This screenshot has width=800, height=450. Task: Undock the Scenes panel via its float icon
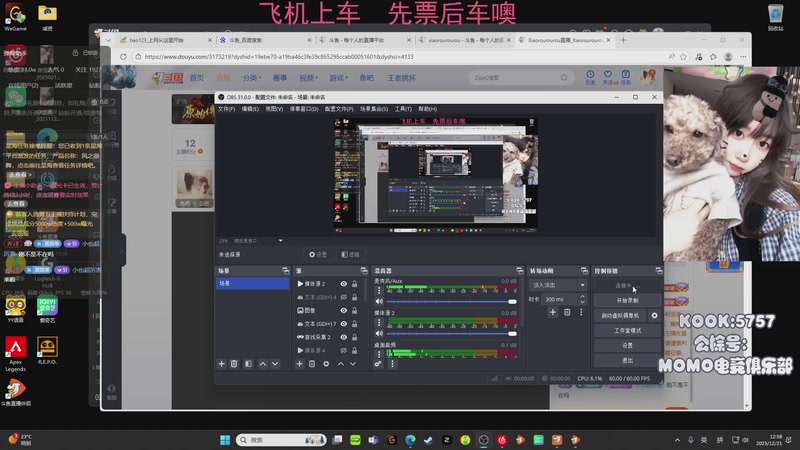285,270
